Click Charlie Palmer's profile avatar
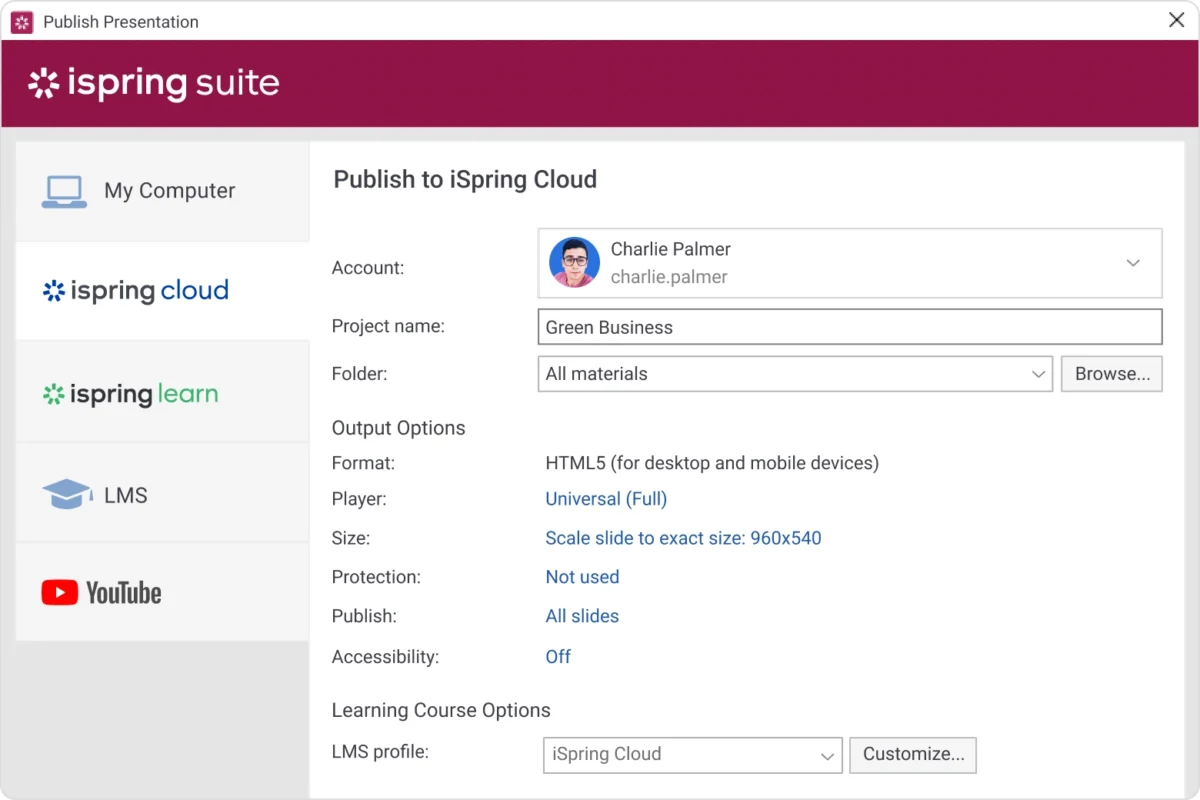1200x800 pixels. (574, 263)
